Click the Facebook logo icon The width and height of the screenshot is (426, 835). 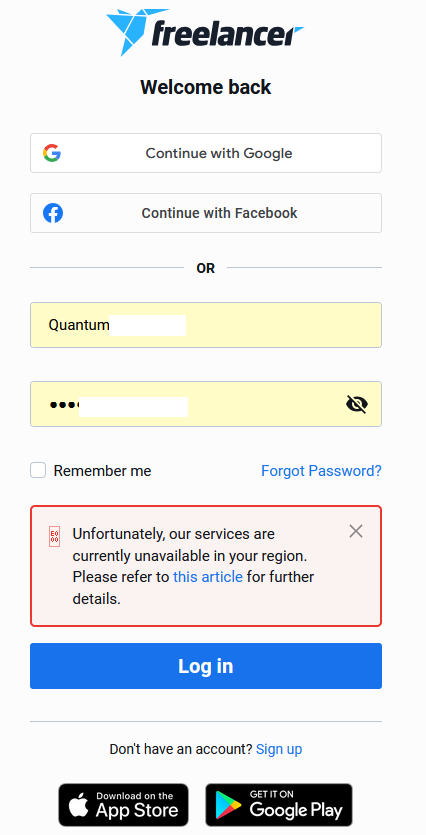coord(53,213)
